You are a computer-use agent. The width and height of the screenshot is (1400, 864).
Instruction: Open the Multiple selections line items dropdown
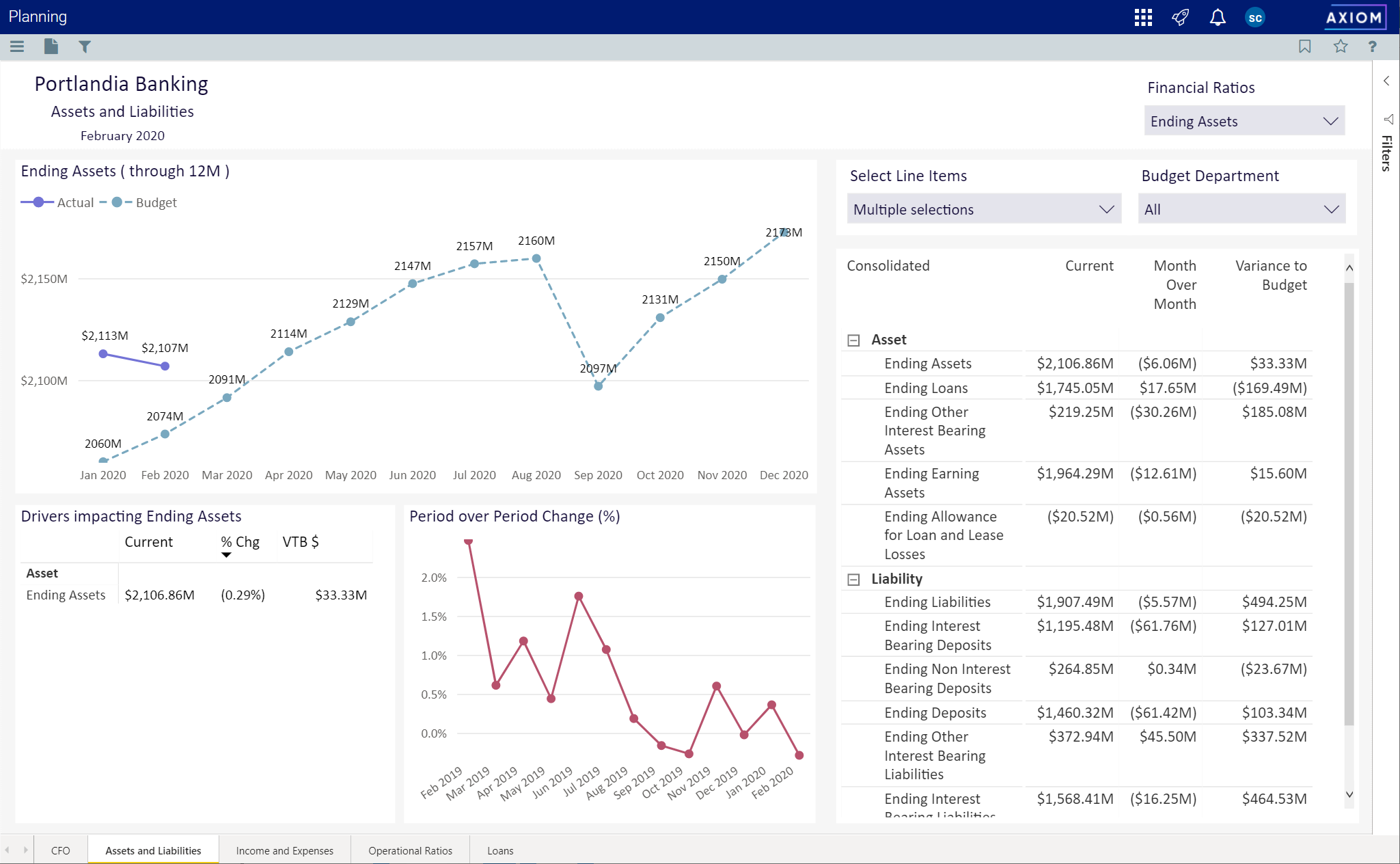(x=983, y=209)
